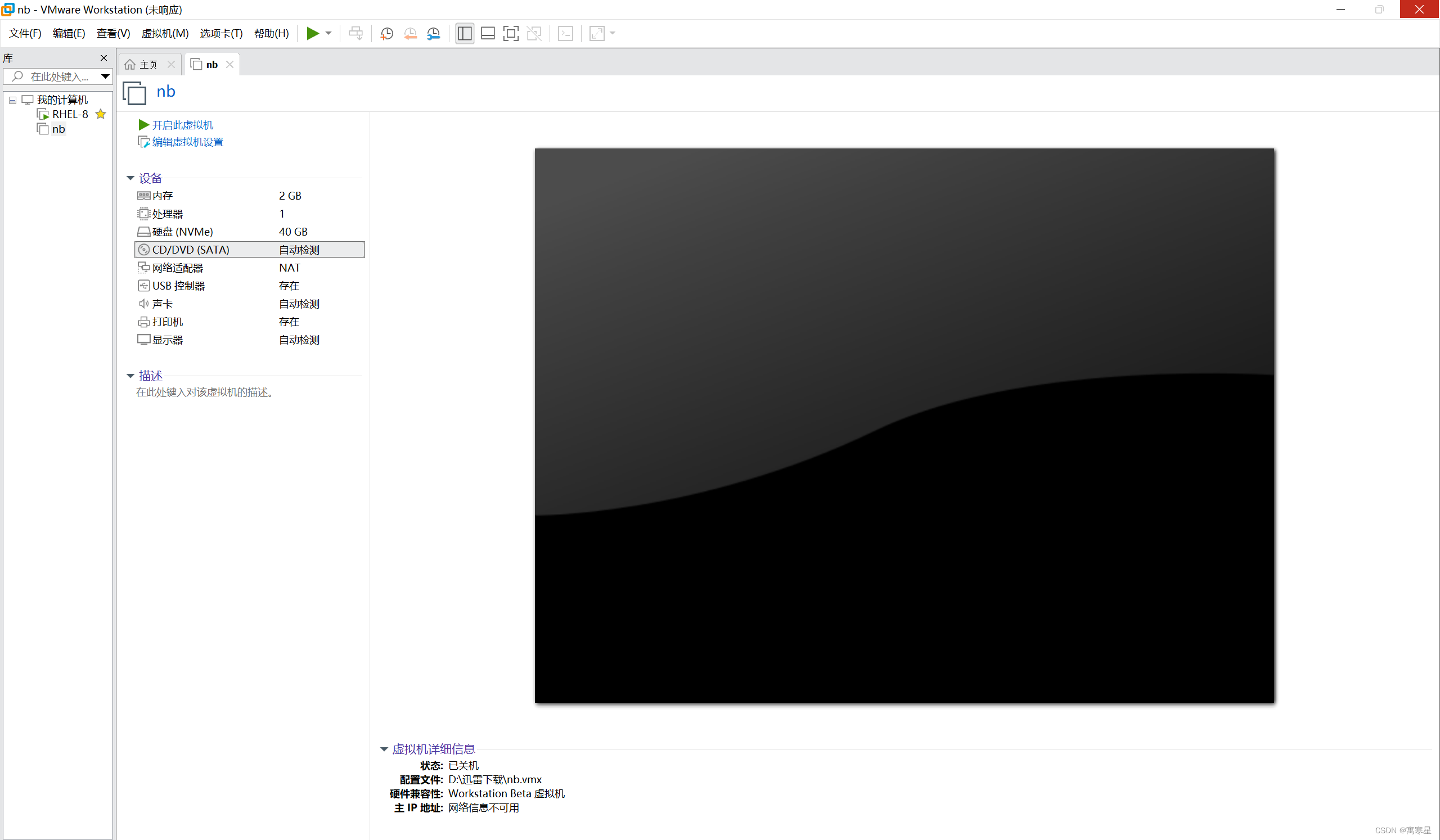Image resolution: width=1440 pixels, height=840 pixels.
Task: Click the 网络信息不可用 IP address text
Action: pyautogui.click(x=483, y=808)
